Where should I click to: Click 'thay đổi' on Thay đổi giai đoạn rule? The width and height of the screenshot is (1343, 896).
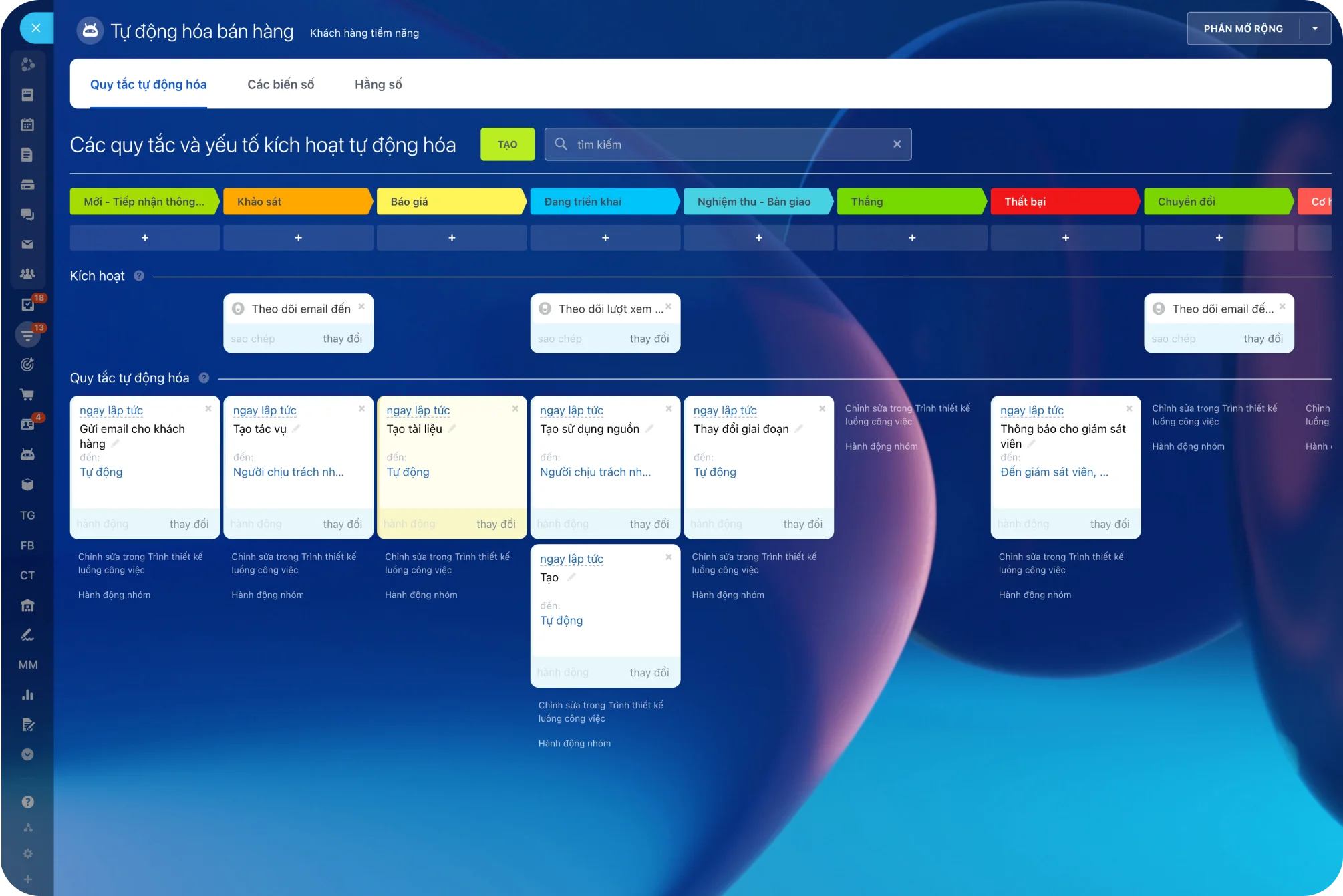[802, 524]
